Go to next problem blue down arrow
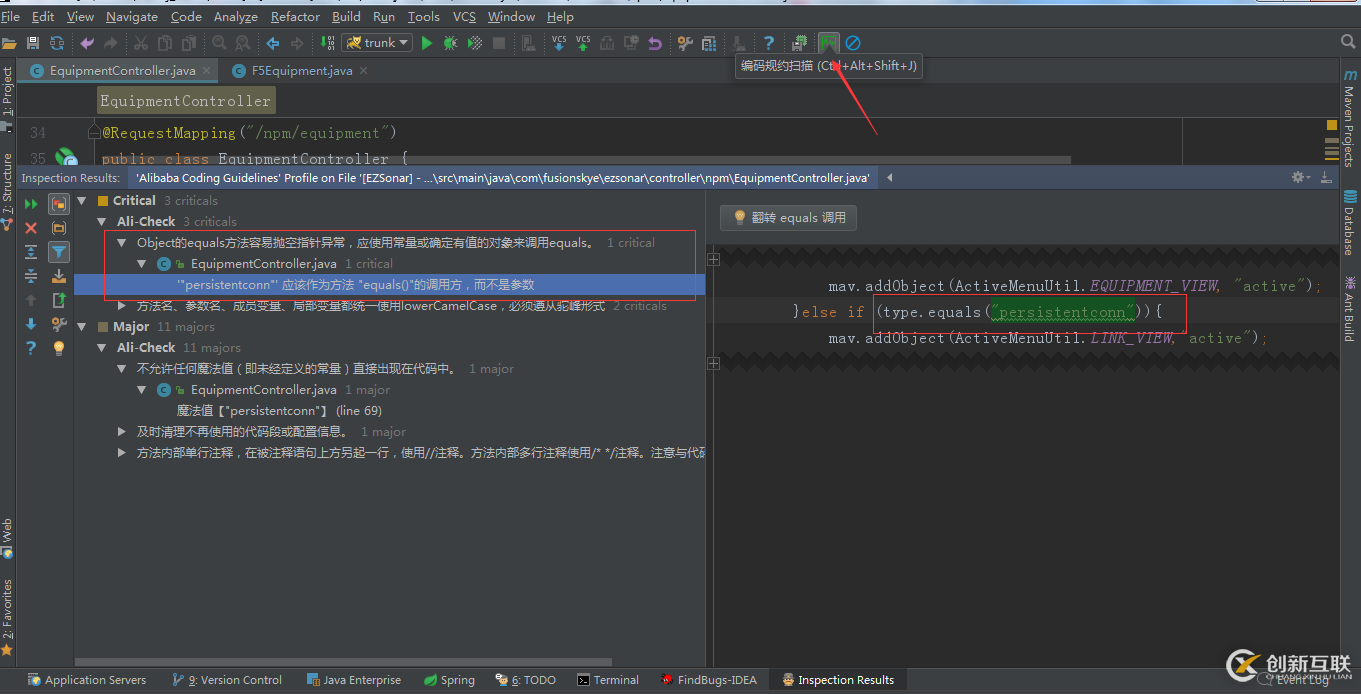 pyautogui.click(x=31, y=324)
